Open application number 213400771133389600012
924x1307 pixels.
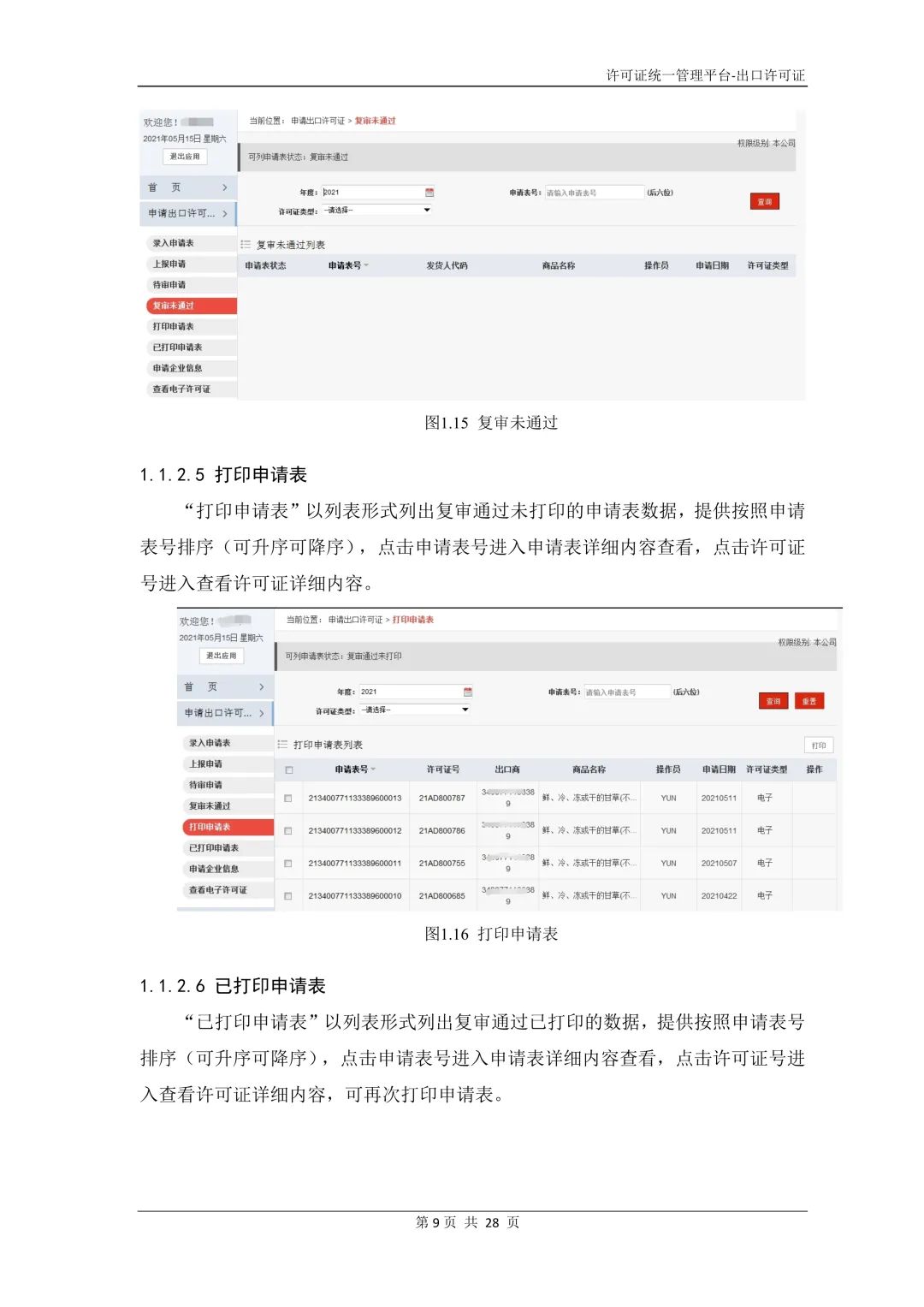point(355,831)
